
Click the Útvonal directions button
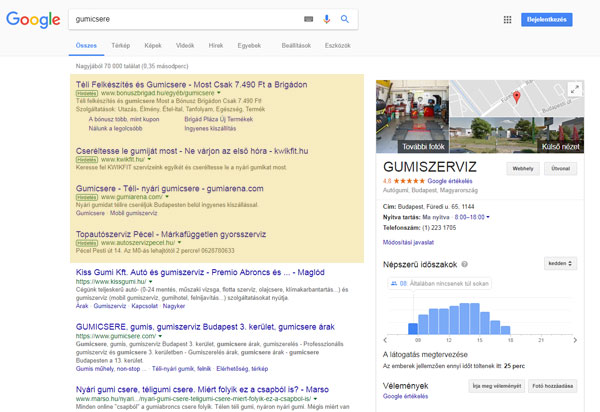561,168
